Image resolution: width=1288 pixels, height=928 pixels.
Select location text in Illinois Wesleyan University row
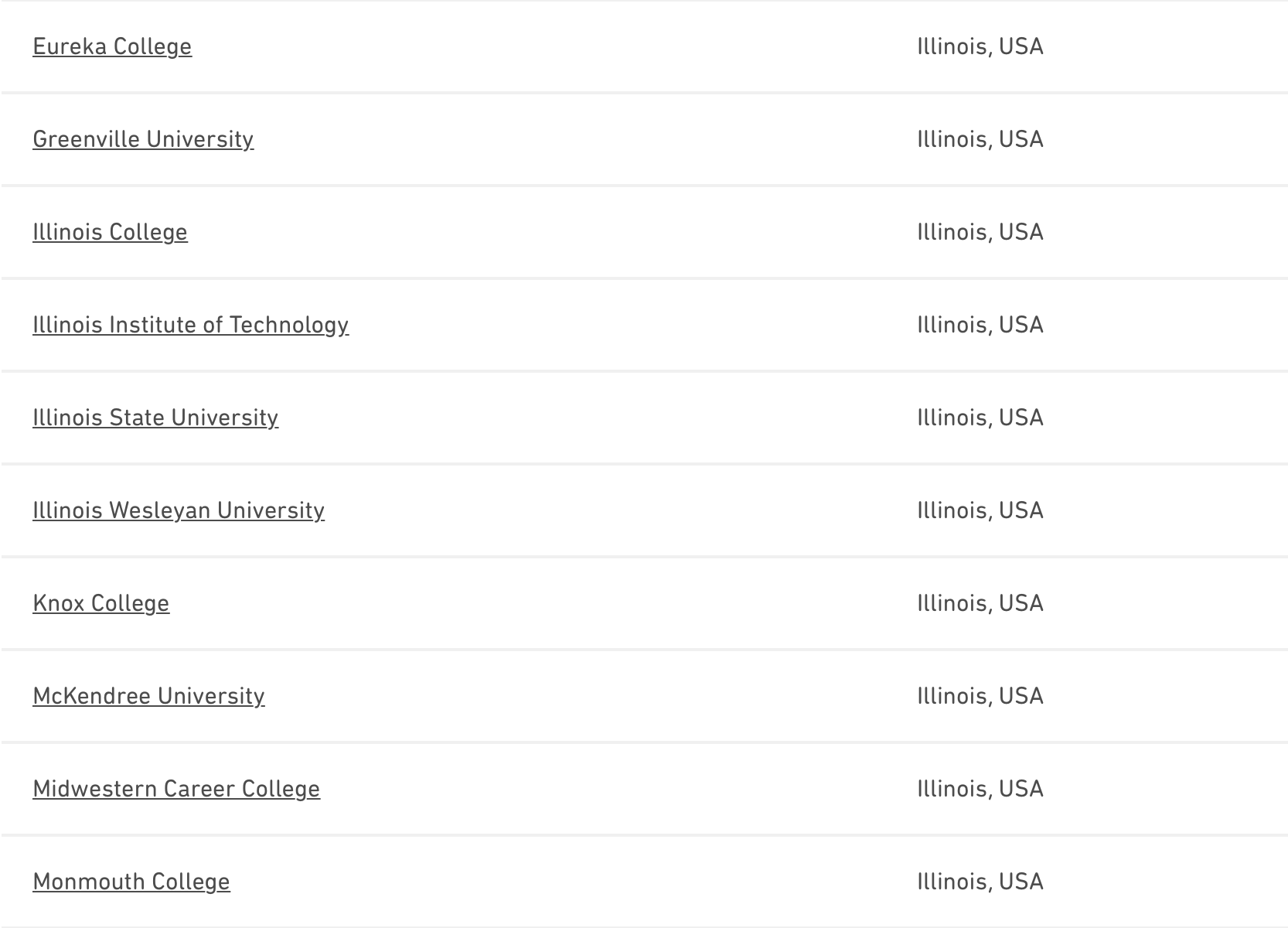click(980, 510)
